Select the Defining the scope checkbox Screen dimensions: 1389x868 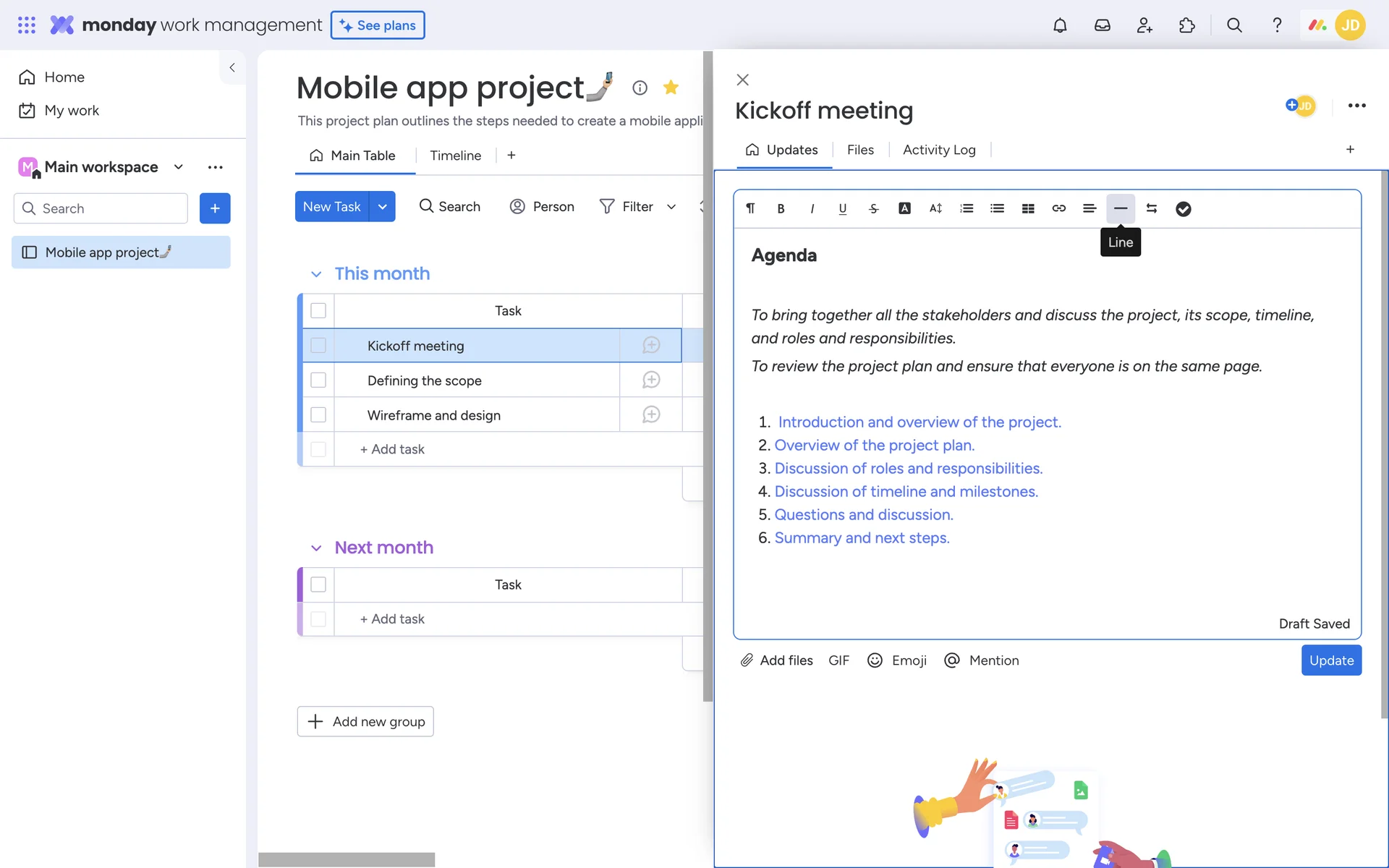[x=318, y=380]
